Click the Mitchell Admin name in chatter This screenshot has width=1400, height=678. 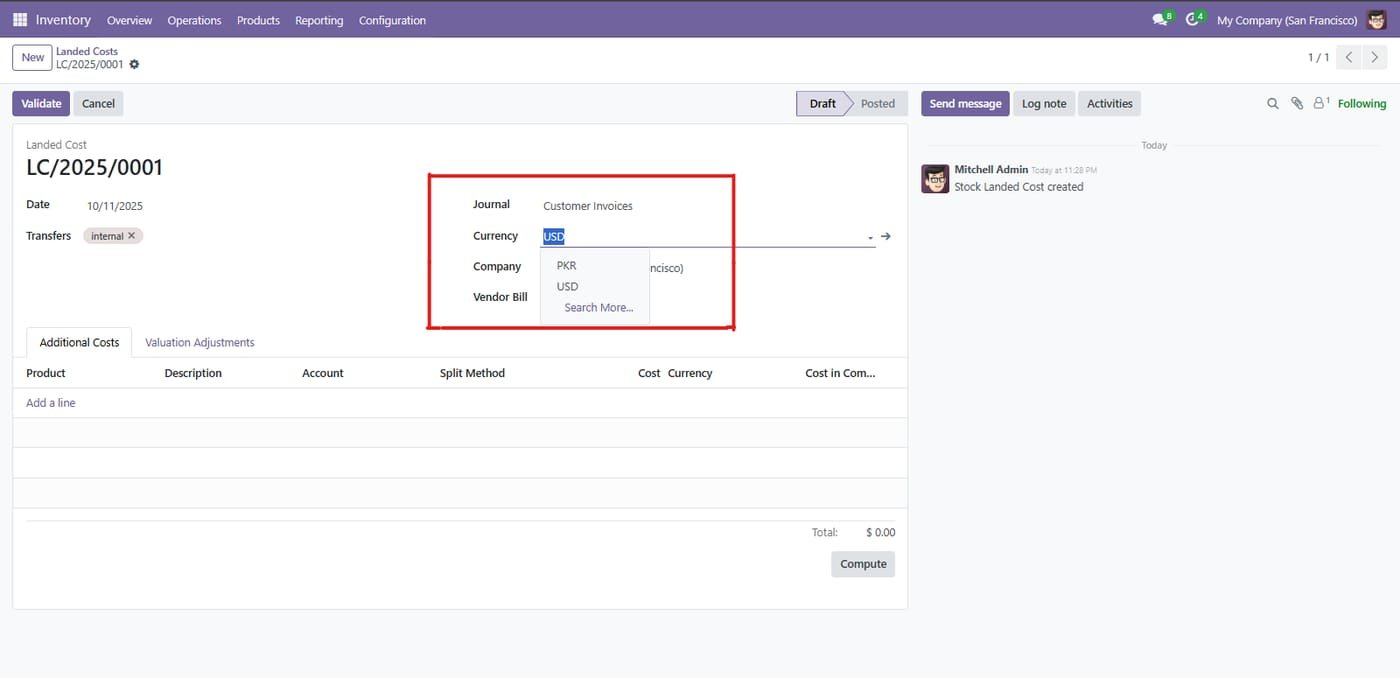(x=991, y=170)
